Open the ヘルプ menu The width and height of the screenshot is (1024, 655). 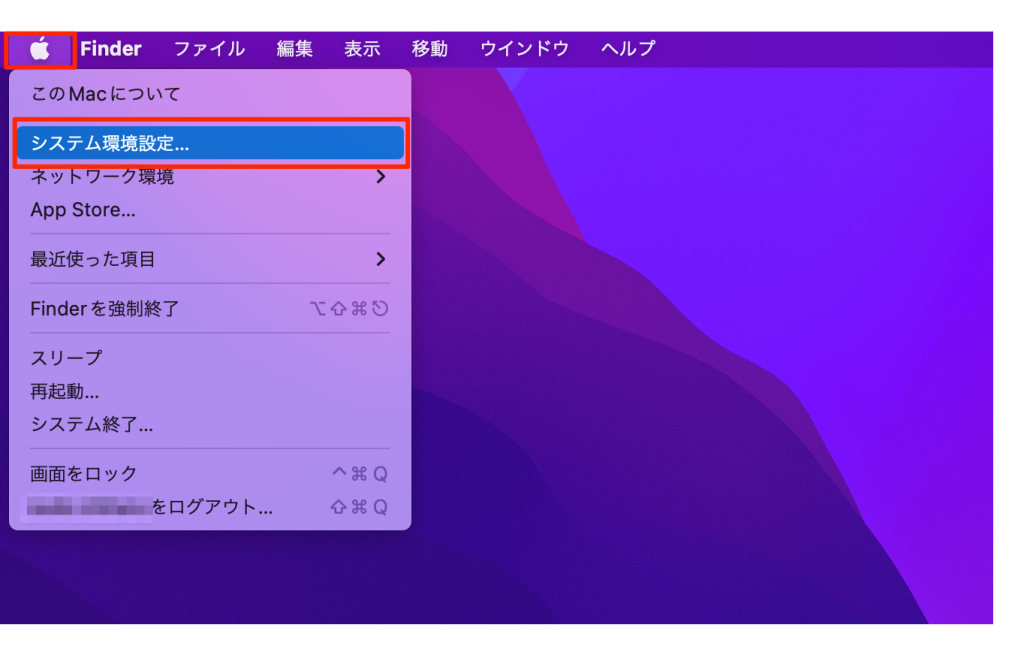pos(628,49)
